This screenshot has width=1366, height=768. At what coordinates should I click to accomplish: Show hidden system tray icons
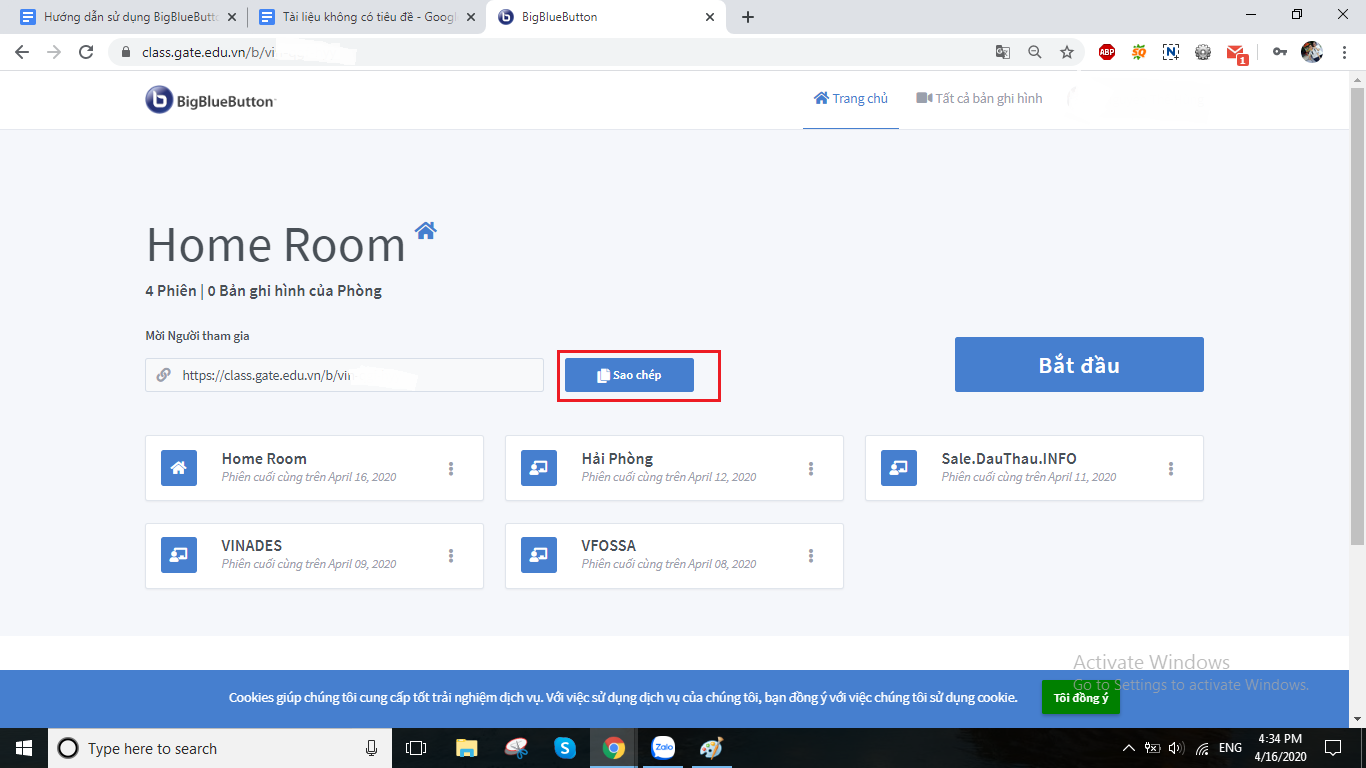(1129, 748)
